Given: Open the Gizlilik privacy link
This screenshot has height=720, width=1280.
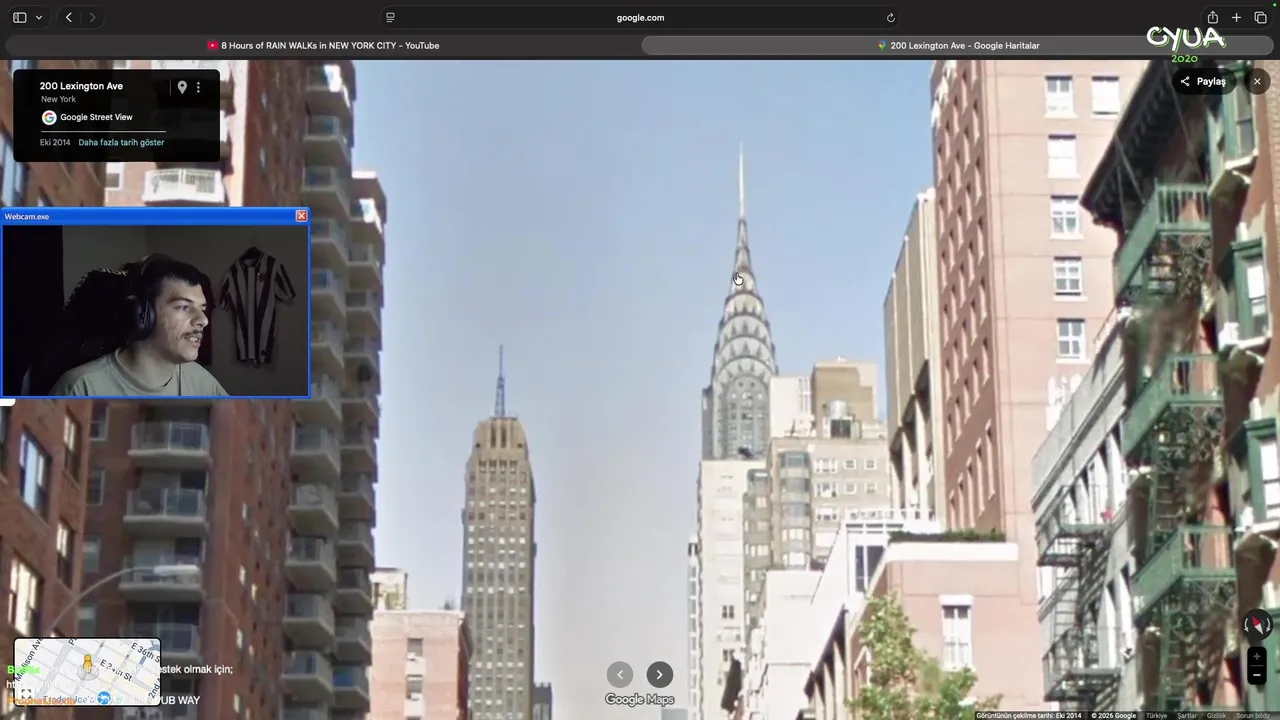Looking at the screenshot, I should [x=1216, y=715].
